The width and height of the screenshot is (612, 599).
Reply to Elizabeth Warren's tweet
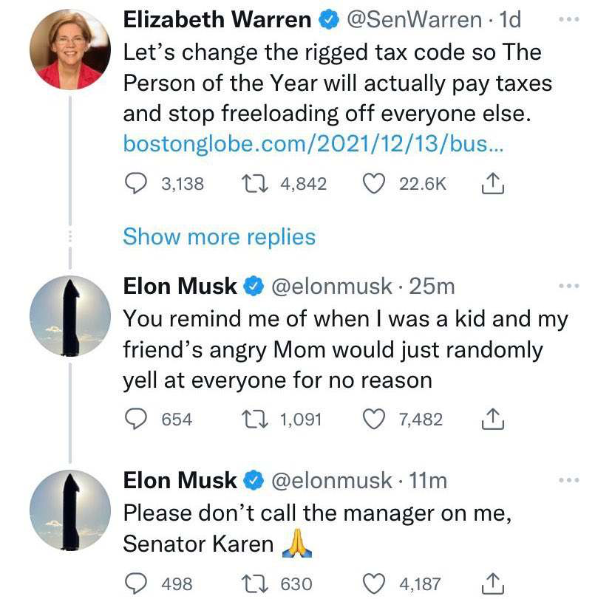(x=136, y=184)
